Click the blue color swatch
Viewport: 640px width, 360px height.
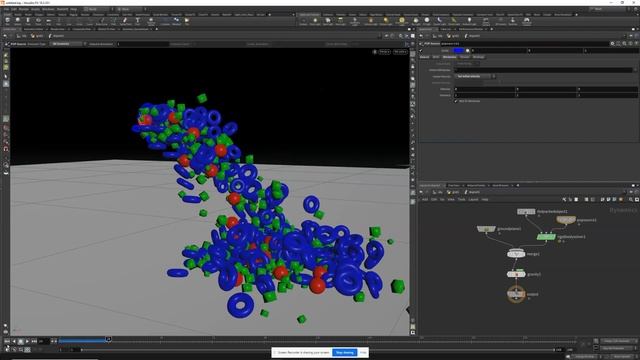[x=459, y=51]
